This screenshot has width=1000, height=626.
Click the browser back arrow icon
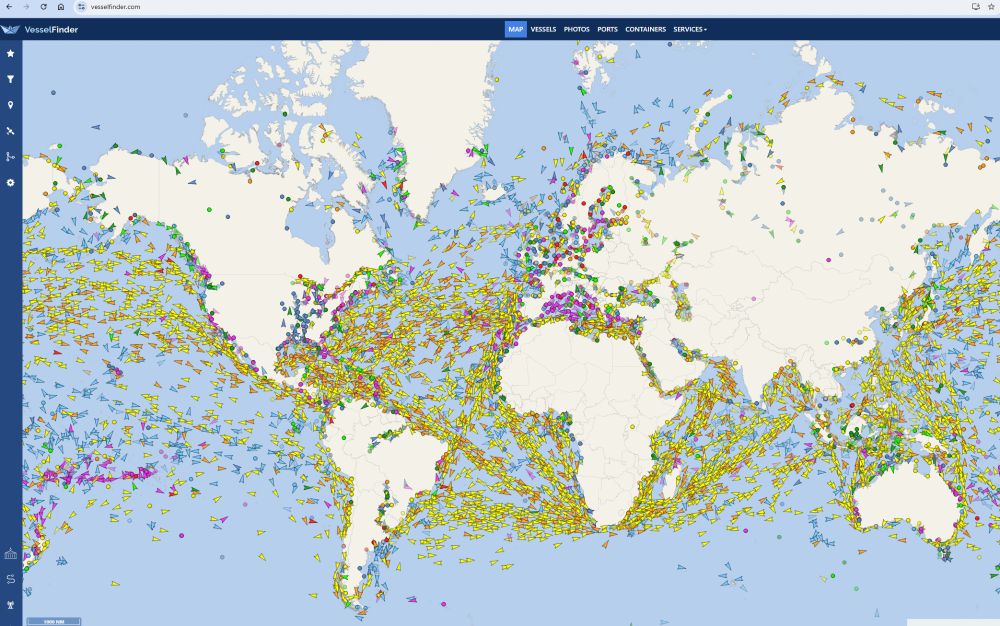[x=9, y=8]
